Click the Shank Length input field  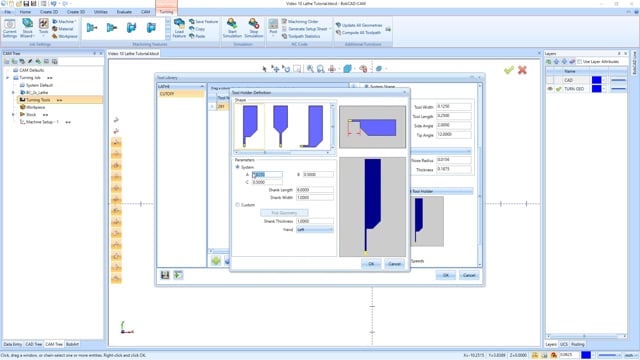pos(315,190)
